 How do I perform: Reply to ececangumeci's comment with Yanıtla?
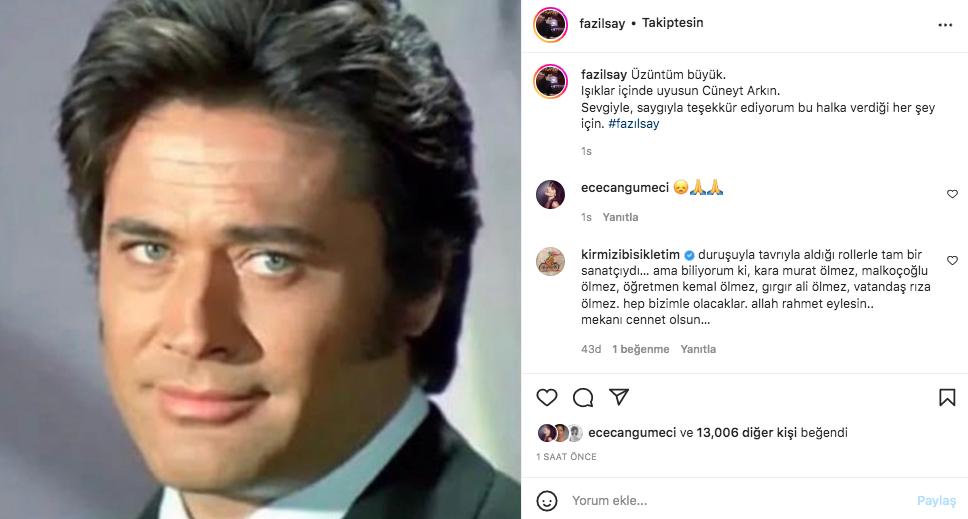[x=620, y=217]
